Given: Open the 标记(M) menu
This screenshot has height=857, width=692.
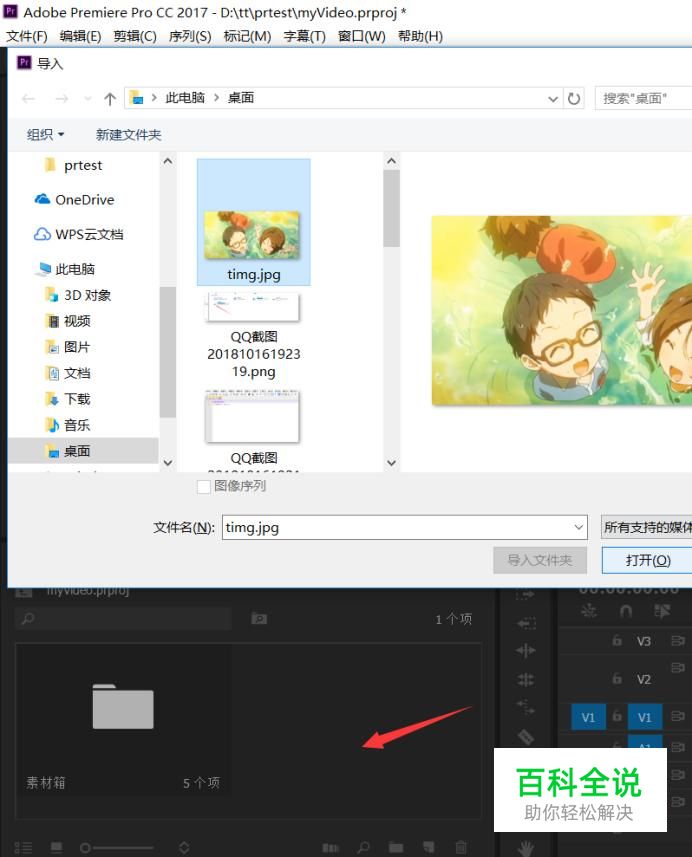Looking at the screenshot, I should pyautogui.click(x=248, y=36).
